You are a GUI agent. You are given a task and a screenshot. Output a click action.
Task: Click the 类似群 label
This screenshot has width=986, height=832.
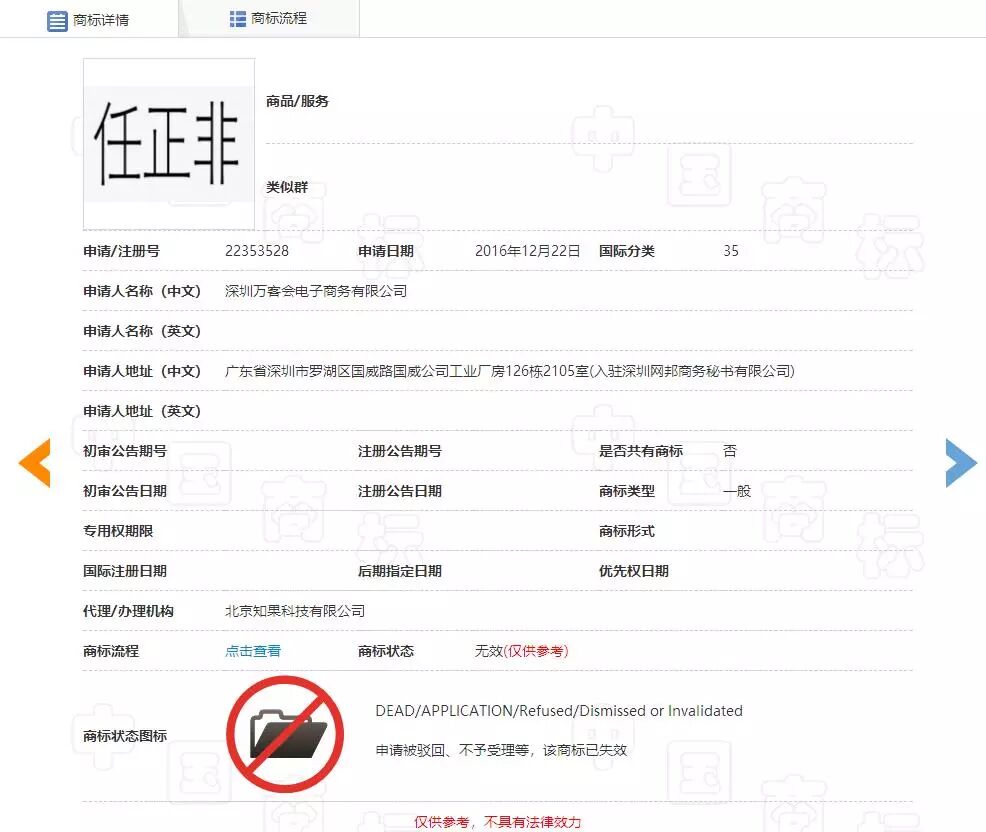pyautogui.click(x=287, y=187)
